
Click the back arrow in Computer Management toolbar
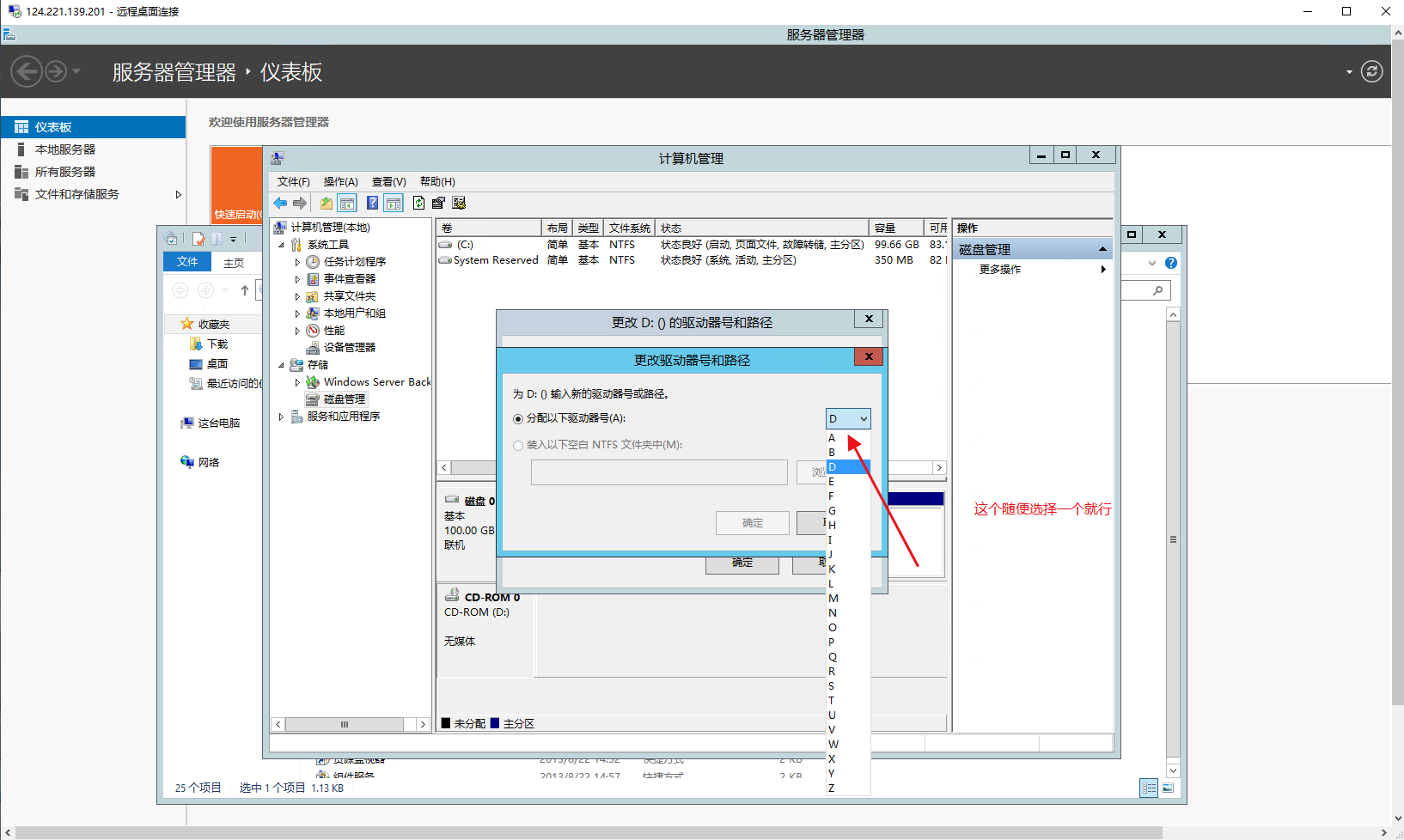pyautogui.click(x=280, y=204)
